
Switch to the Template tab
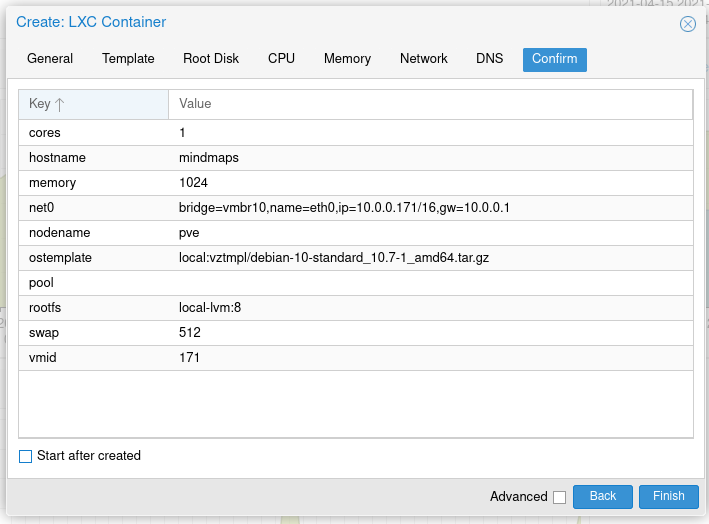tap(128, 59)
